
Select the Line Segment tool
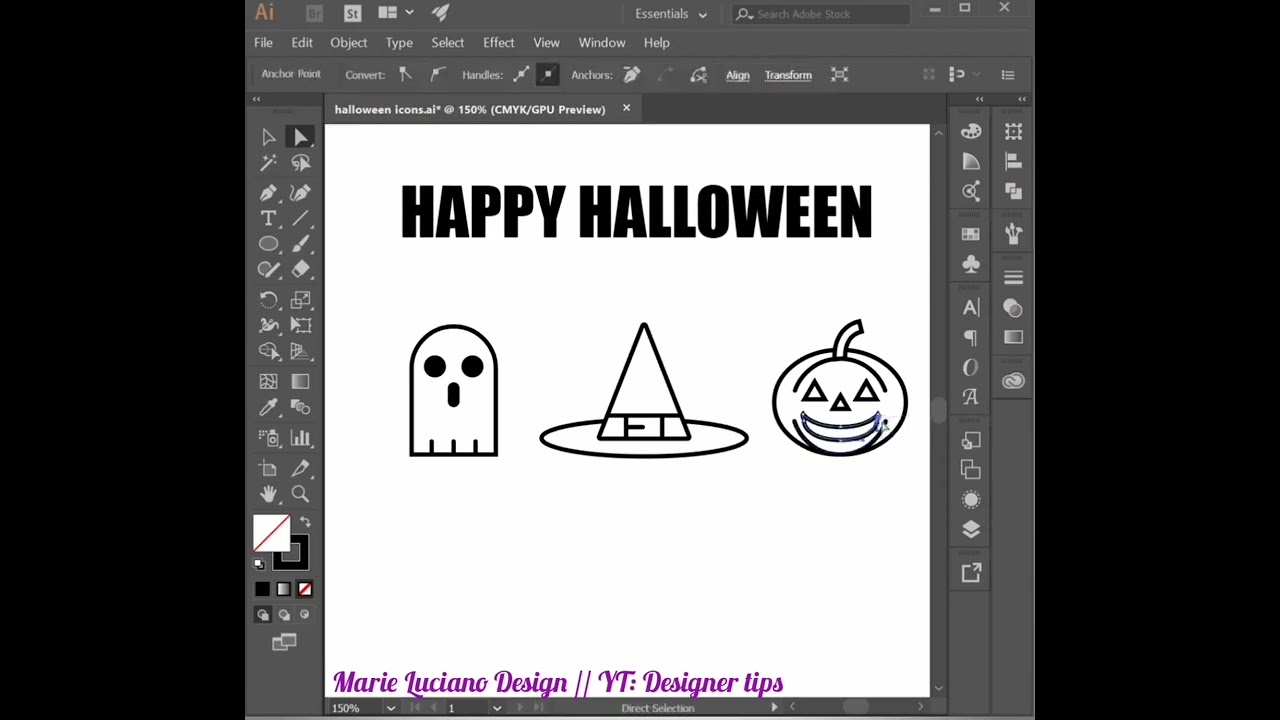click(x=300, y=218)
